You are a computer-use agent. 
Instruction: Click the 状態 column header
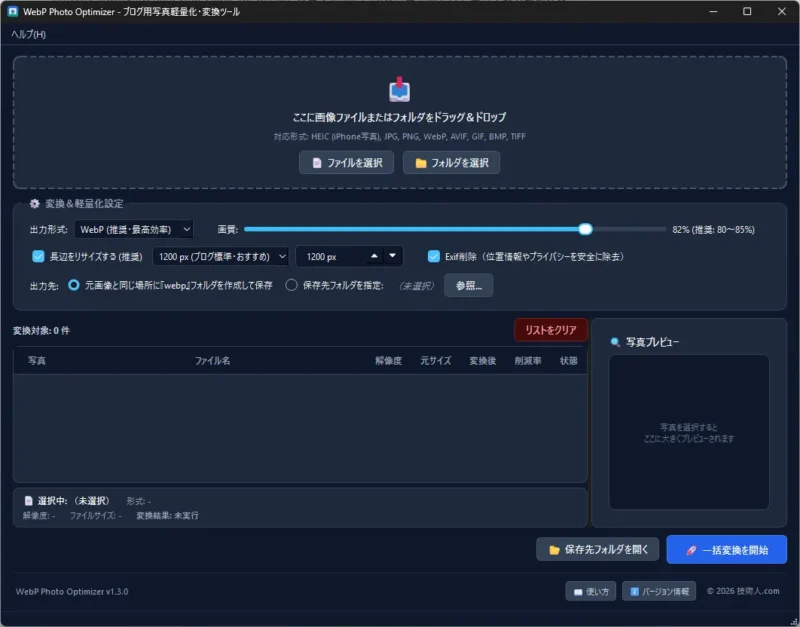569,361
